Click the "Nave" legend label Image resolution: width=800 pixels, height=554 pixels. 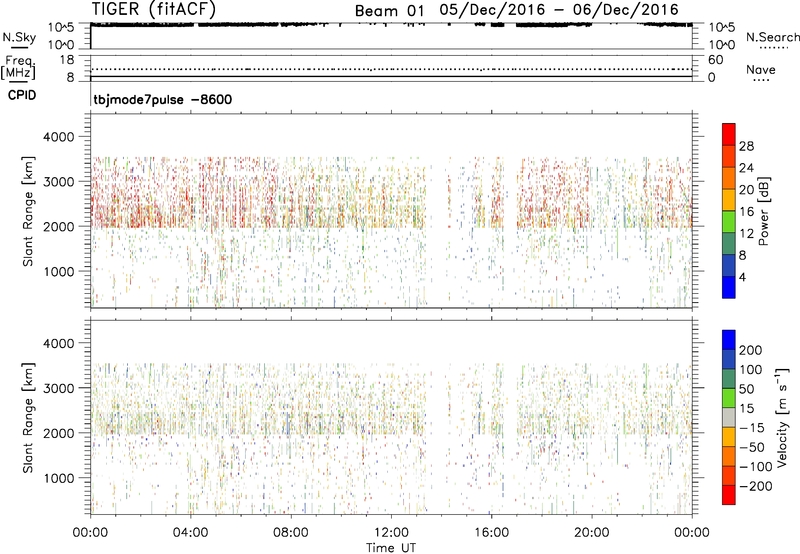pos(761,69)
